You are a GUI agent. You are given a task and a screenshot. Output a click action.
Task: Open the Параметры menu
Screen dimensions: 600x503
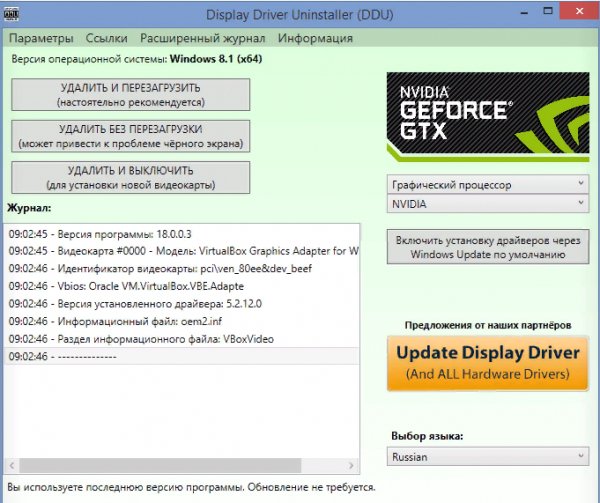(x=41, y=38)
